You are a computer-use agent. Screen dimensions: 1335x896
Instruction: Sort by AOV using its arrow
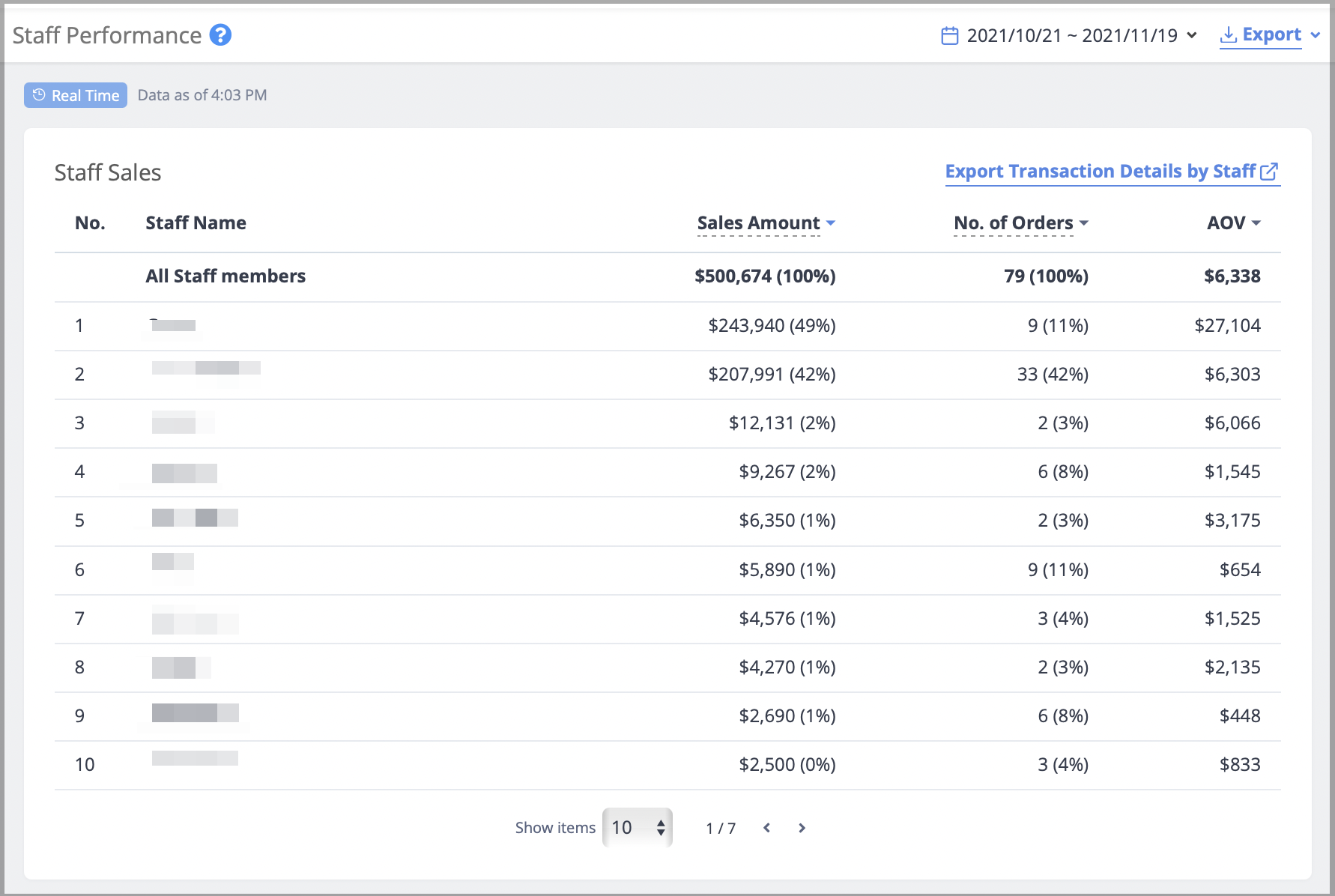1256,223
